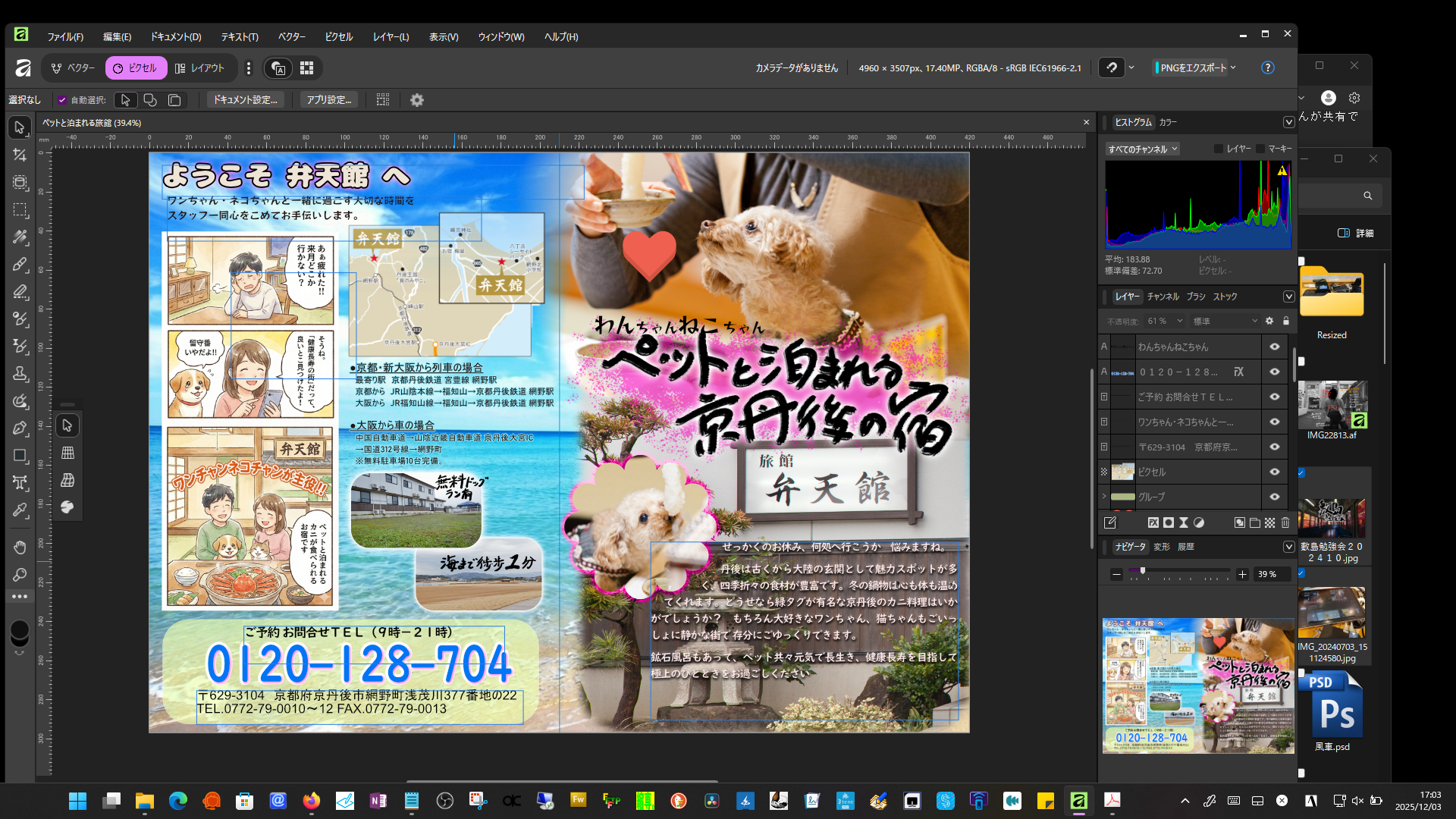The image size is (1456, 819).
Task: Select the rectangular Marquee selection tool
Action: pyautogui.click(x=20, y=210)
